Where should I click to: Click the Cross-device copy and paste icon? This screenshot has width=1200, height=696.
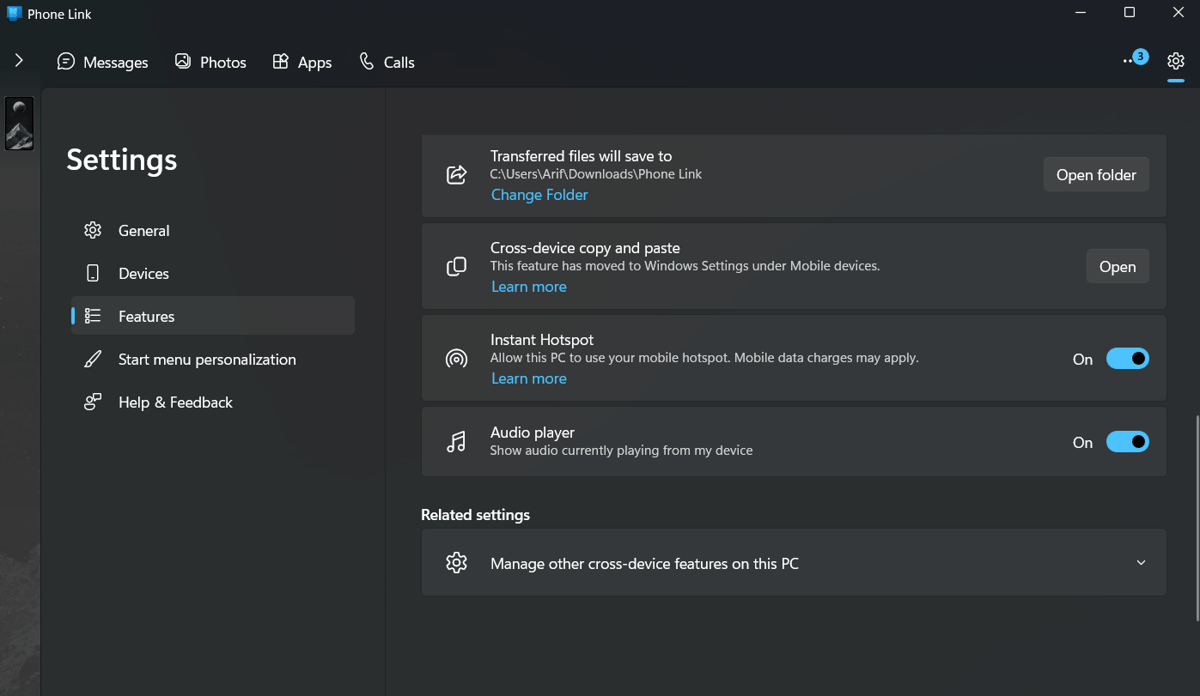(456, 267)
